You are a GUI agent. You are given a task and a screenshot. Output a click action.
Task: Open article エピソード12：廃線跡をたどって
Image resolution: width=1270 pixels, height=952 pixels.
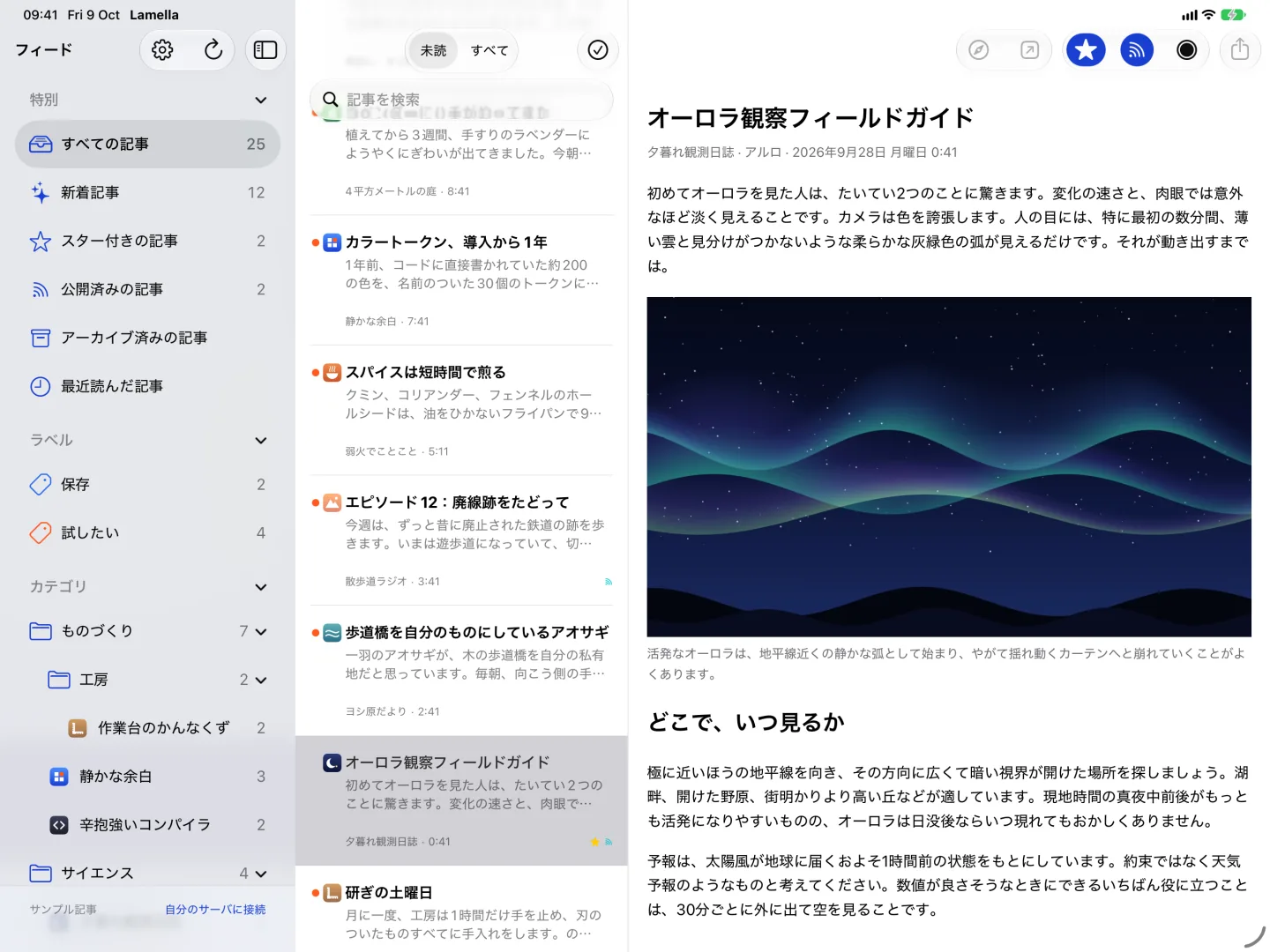coord(462,540)
